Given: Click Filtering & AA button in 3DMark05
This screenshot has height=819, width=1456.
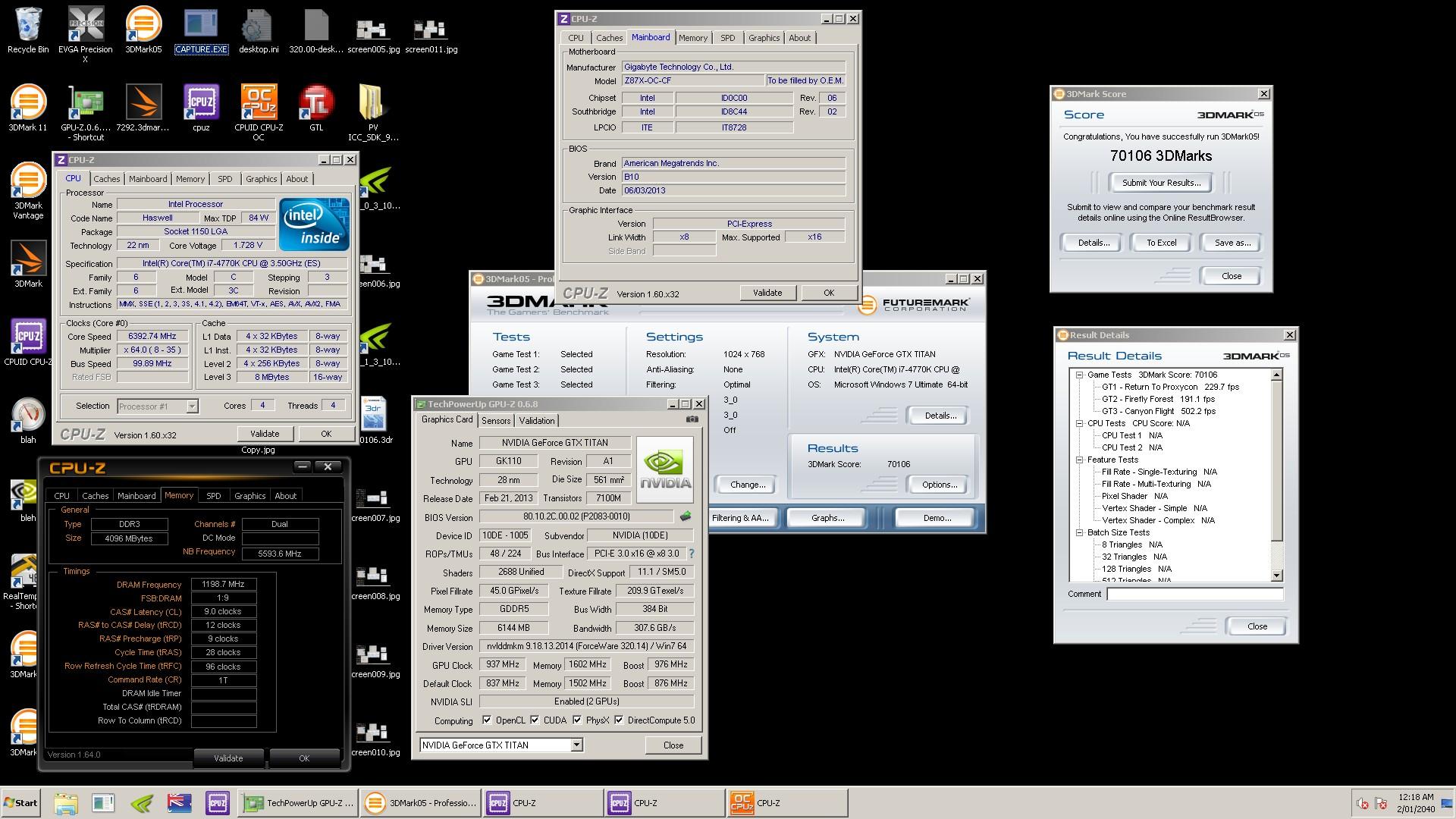Looking at the screenshot, I should (740, 518).
